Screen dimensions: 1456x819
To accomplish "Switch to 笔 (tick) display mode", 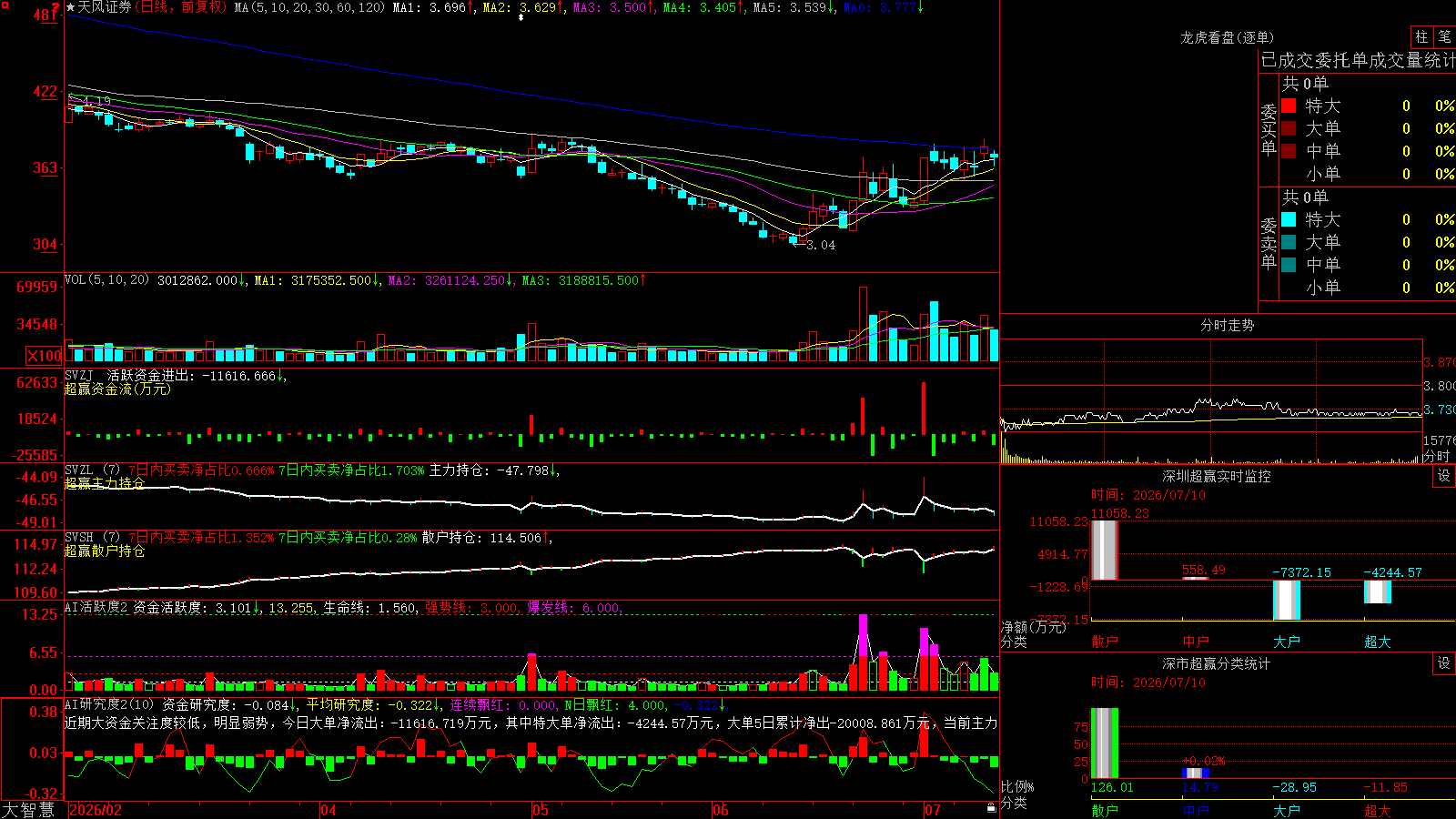I will (x=1444, y=36).
